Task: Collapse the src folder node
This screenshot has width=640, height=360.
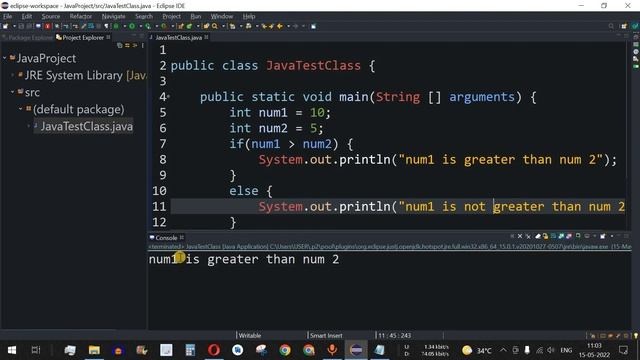Action: [13, 92]
